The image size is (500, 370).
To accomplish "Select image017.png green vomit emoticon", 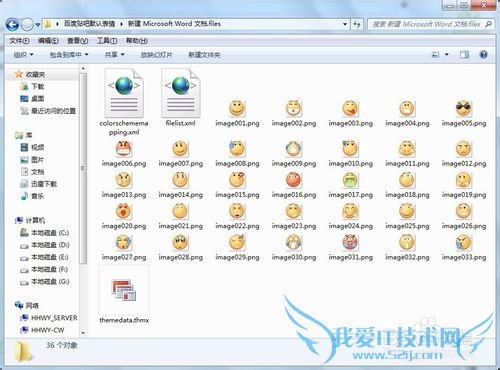I will coord(350,180).
